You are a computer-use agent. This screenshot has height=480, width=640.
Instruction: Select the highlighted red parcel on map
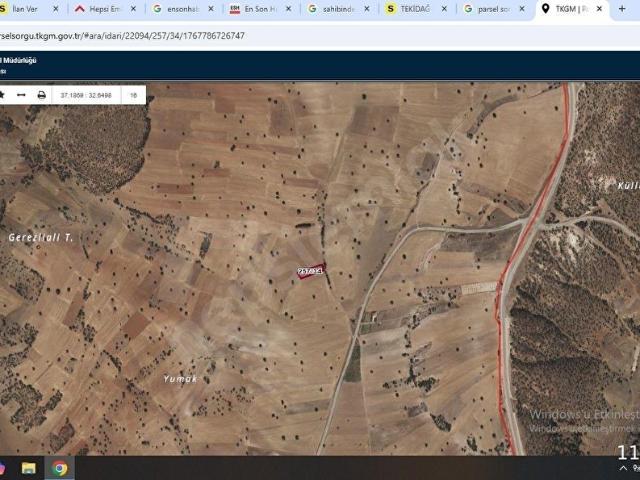[311, 271]
